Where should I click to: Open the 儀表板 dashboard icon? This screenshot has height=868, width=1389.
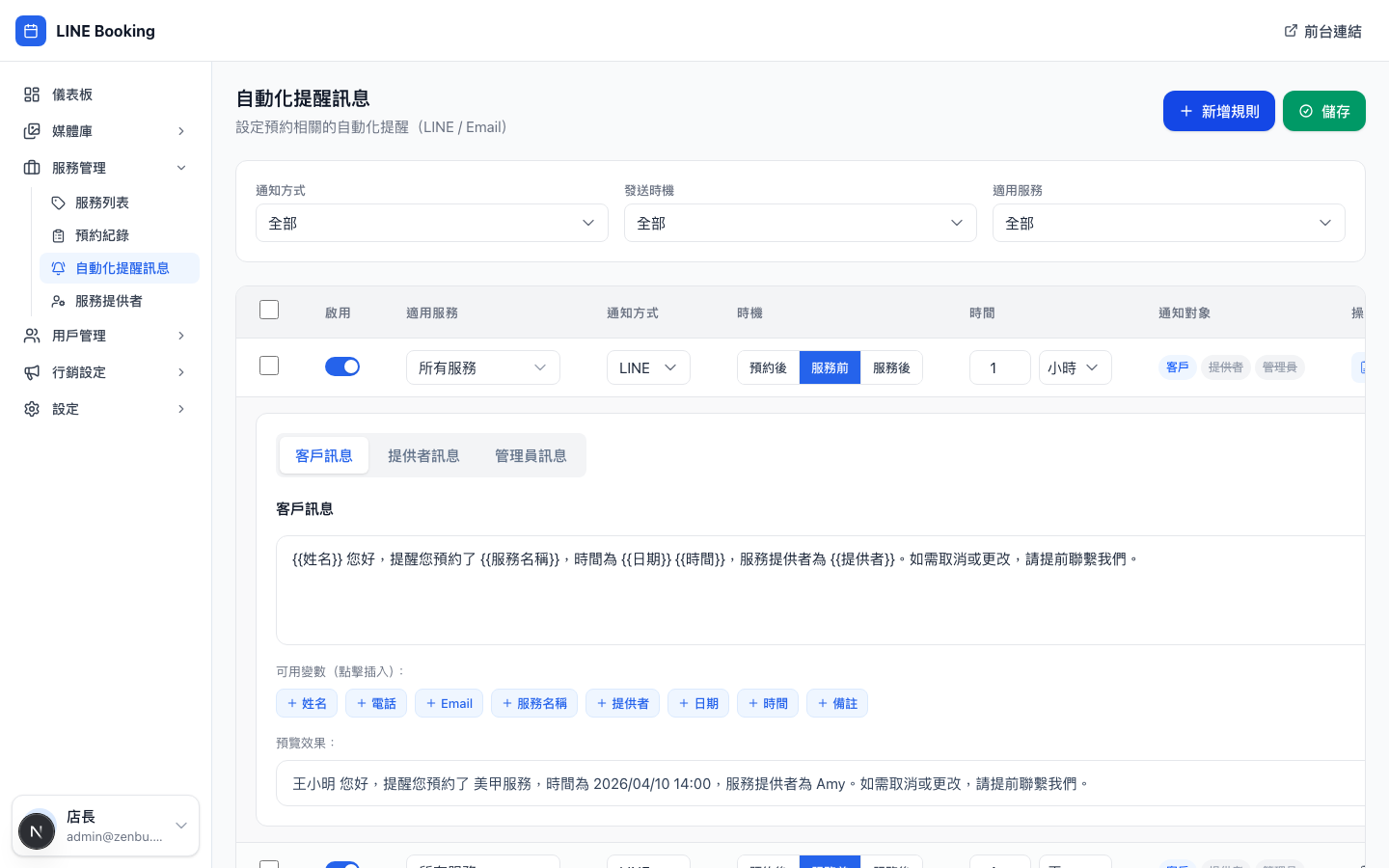tap(32, 95)
